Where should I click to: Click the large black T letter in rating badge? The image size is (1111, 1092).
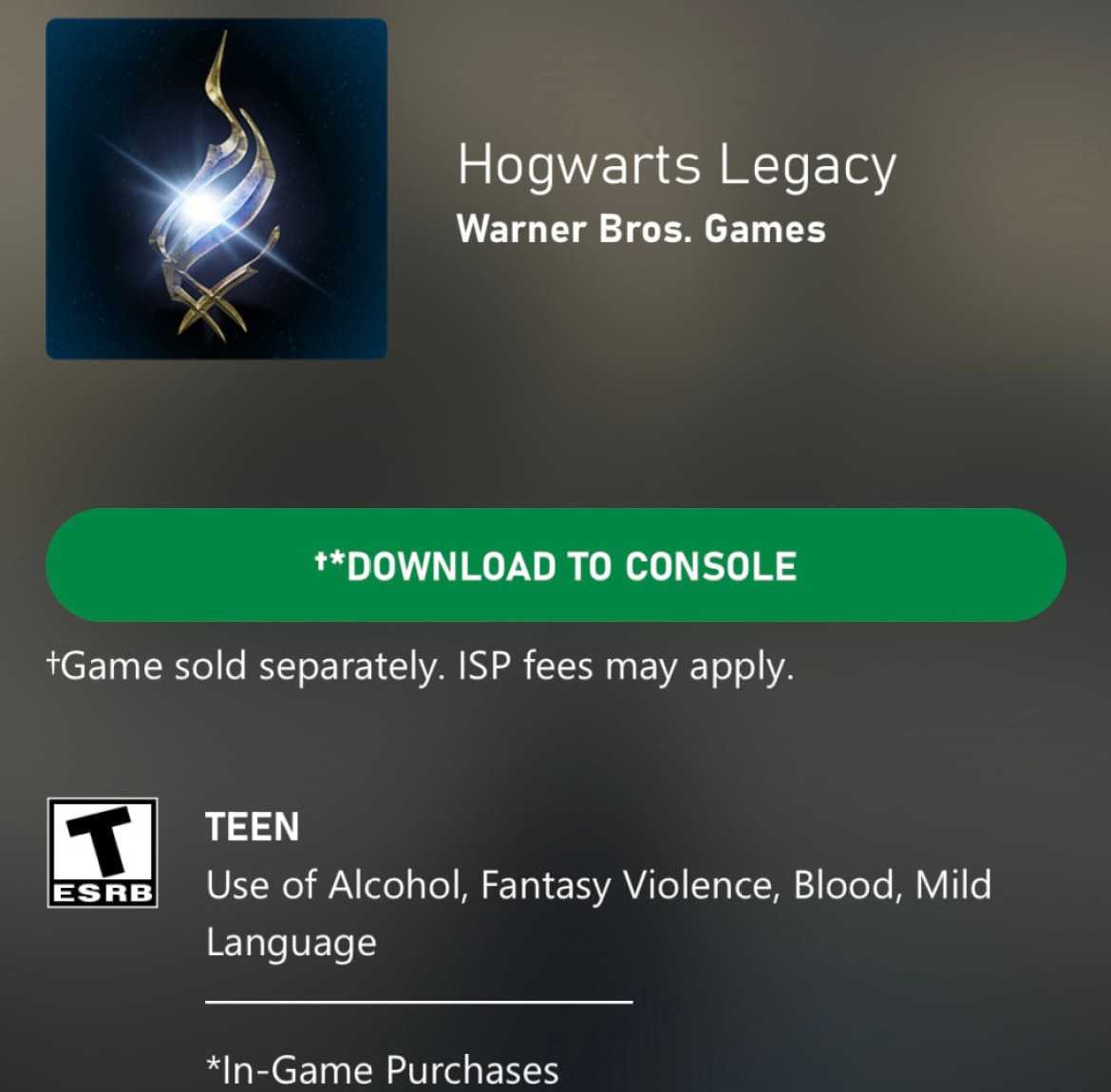tap(99, 842)
